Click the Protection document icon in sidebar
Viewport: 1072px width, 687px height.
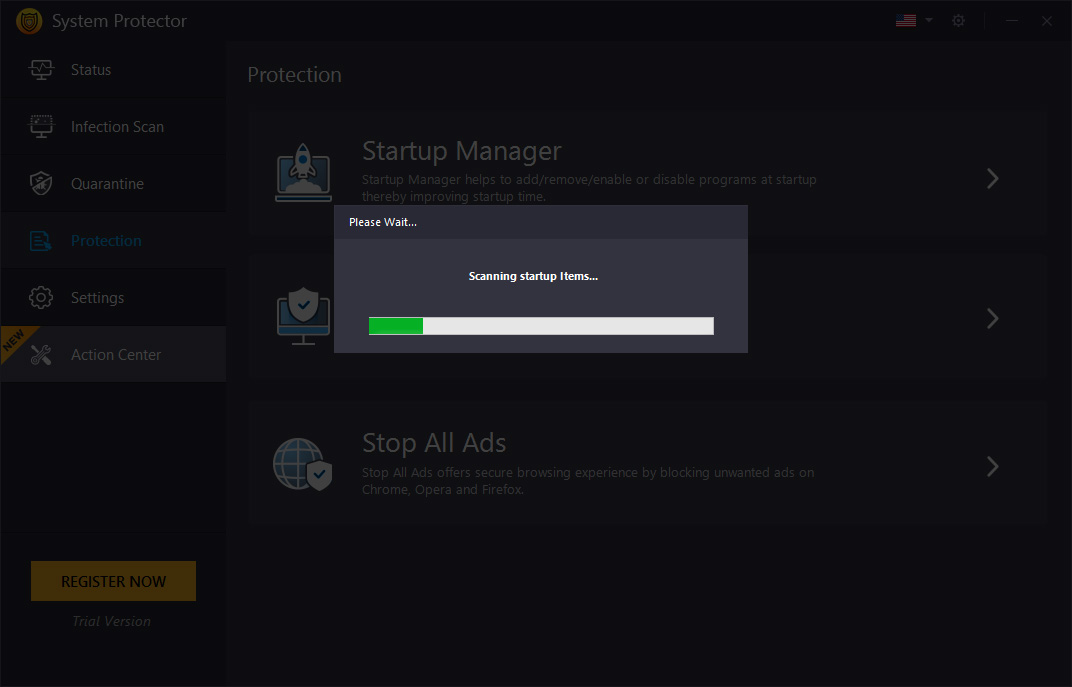(41, 240)
